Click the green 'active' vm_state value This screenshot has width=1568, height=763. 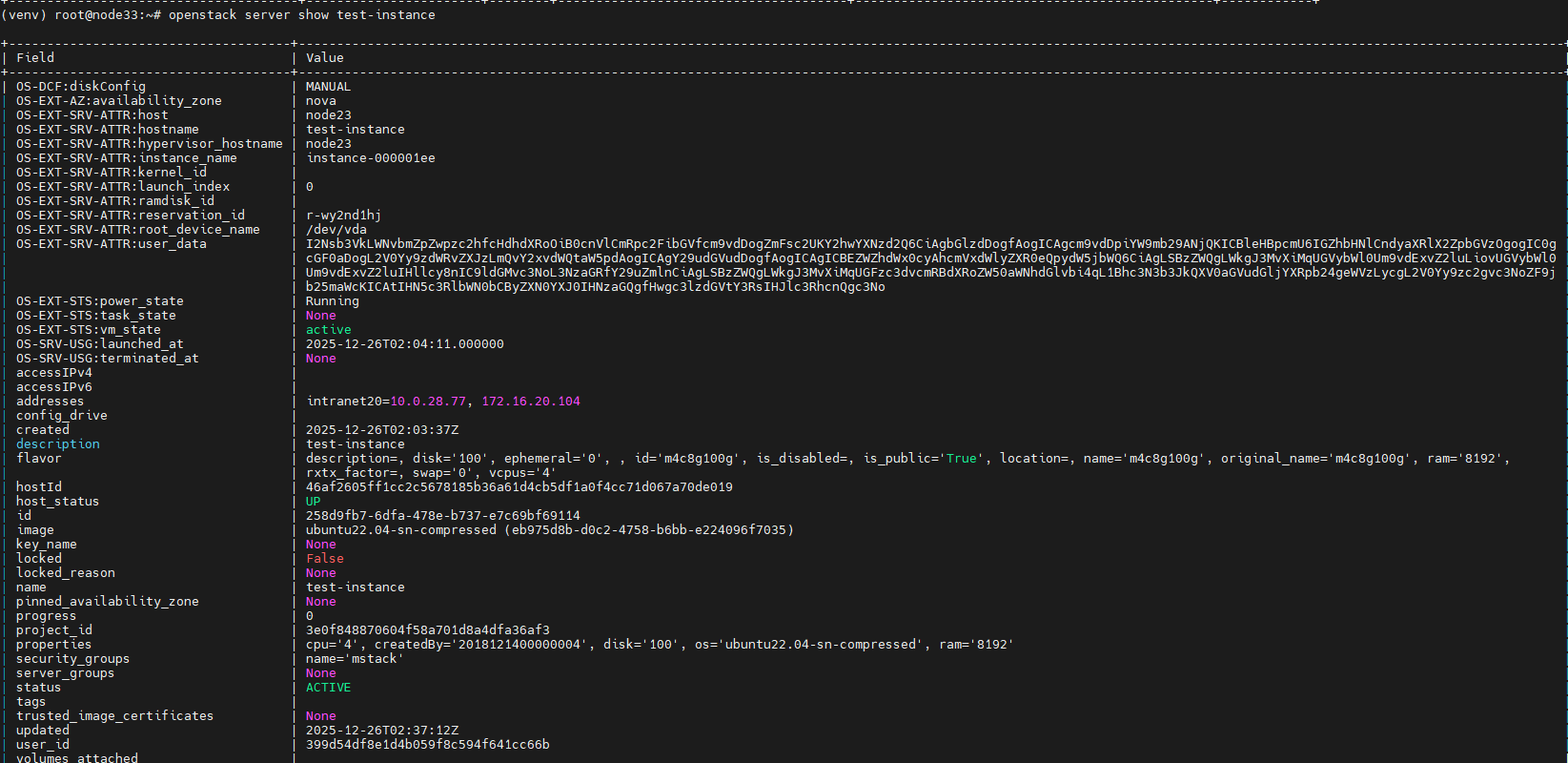pyautogui.click(x=328, y=330)
